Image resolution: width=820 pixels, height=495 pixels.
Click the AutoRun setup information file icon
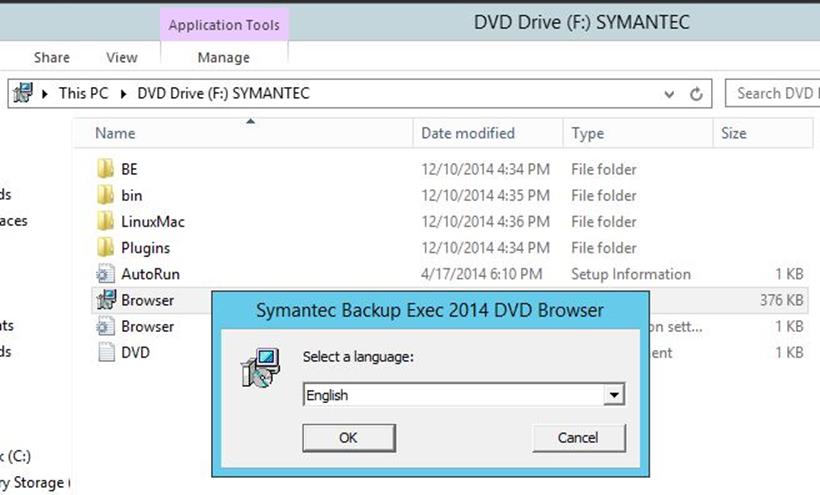(x=105, y=273)
